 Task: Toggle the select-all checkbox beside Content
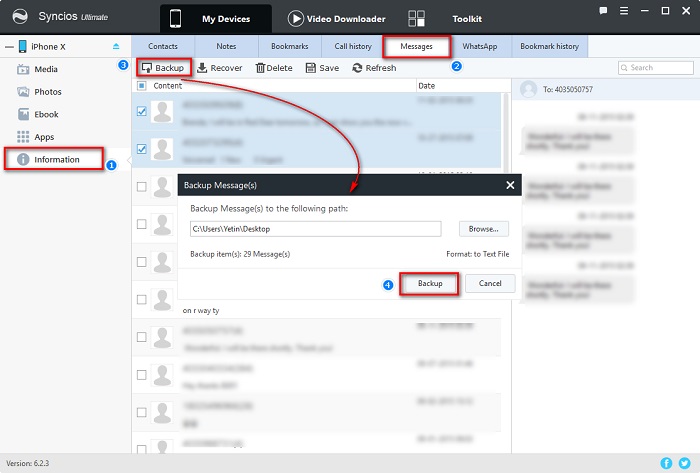point(142,86)
